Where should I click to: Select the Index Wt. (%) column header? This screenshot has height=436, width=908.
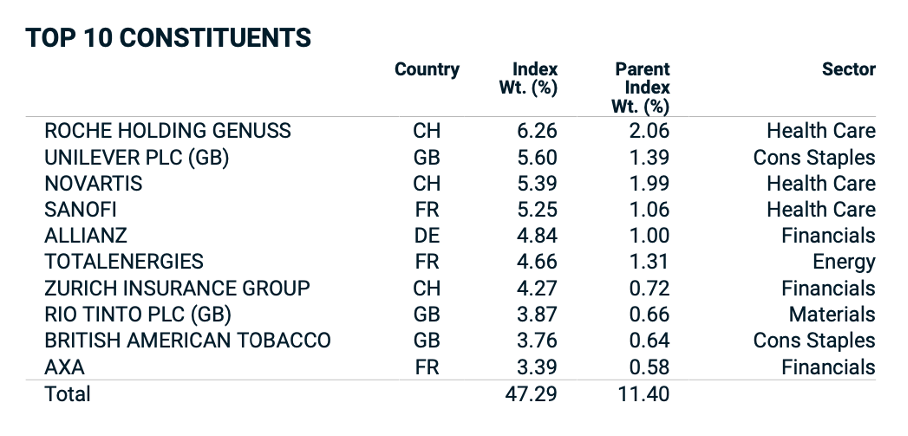point(528,79)
